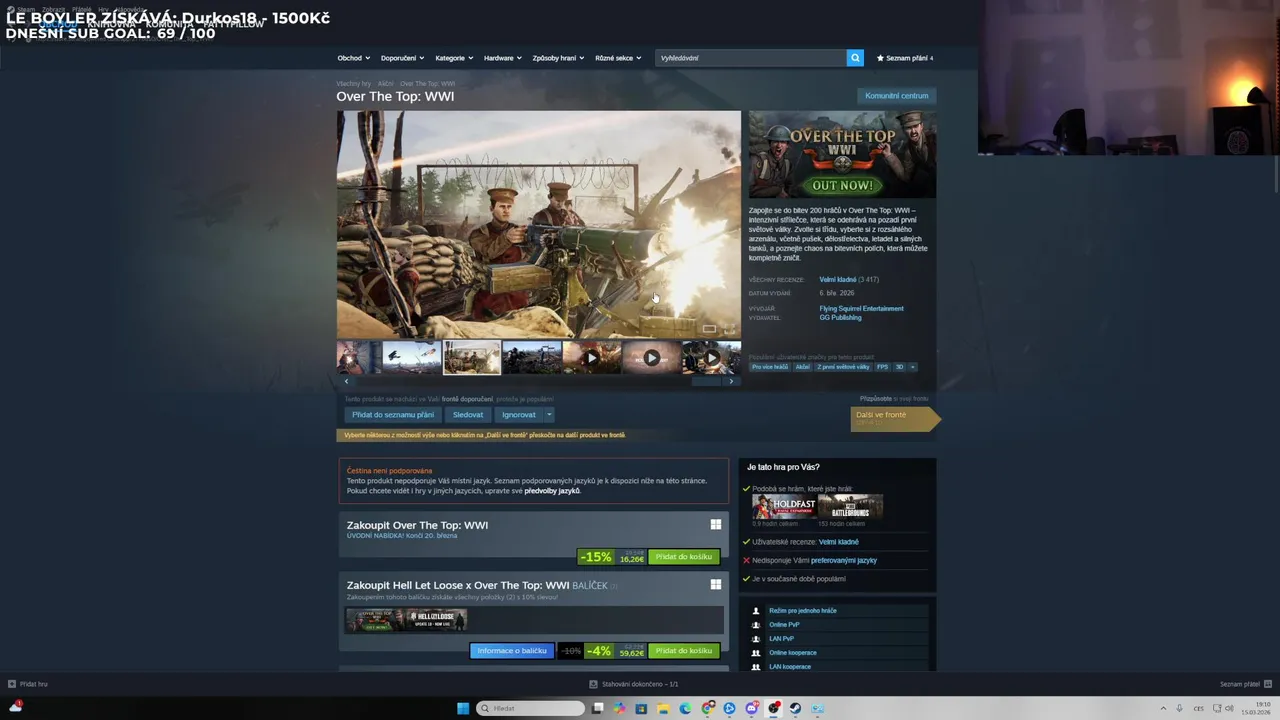Viewport: 1280px width, 720px height.
Task: Select the highlighted machine gun thumbnail
Action: [x=472, y=357]
